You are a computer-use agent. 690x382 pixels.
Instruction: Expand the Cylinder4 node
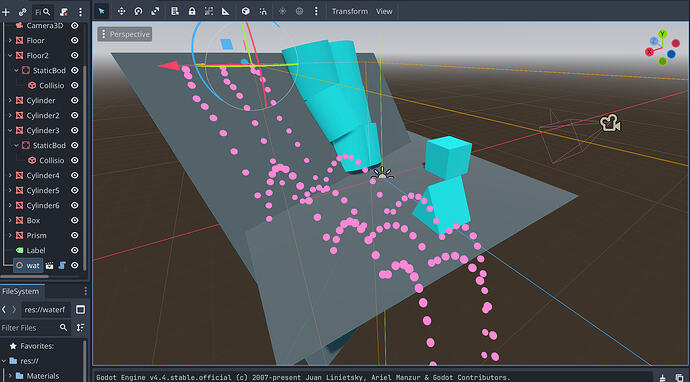tap(10, 175)
